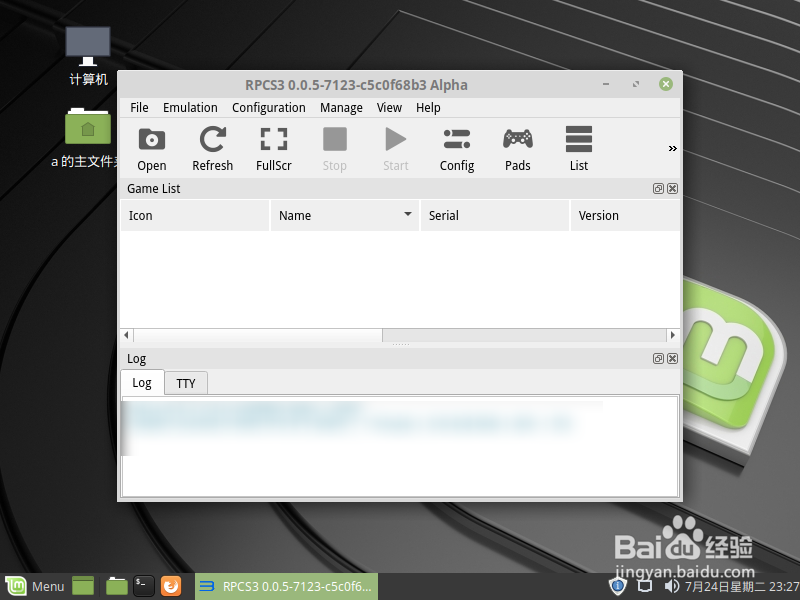This screenshot has height=600, width=800.
Task: Click the splitter handle between panels
Action: 401,345
